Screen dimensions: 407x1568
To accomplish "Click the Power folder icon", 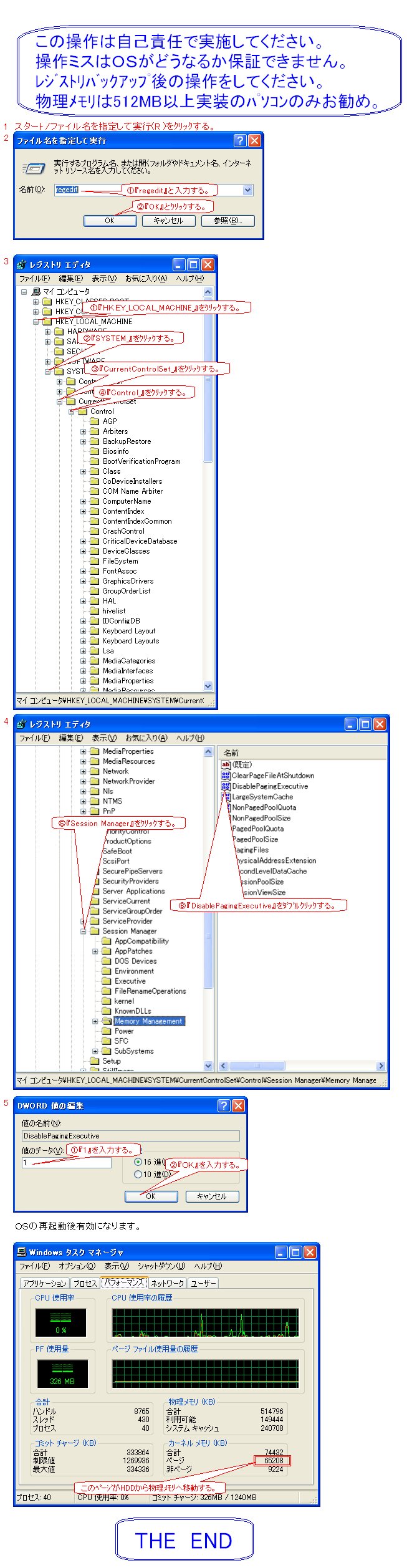I will click(107, 1031).
